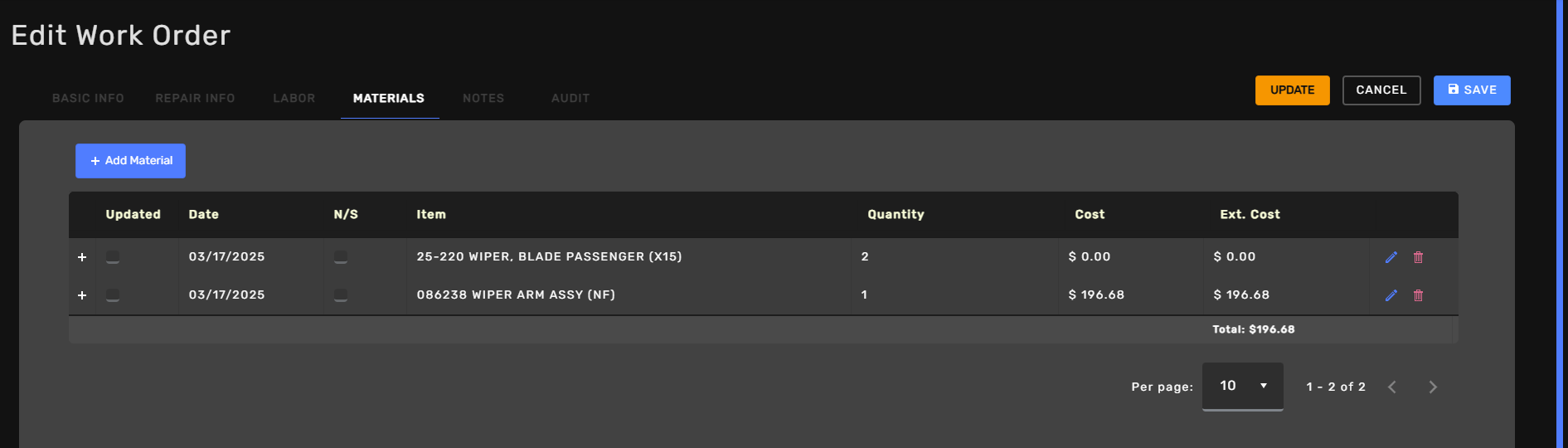
Task: Delete the 086238 Wiper Arm Assy row
Action: pos(1419,295)
